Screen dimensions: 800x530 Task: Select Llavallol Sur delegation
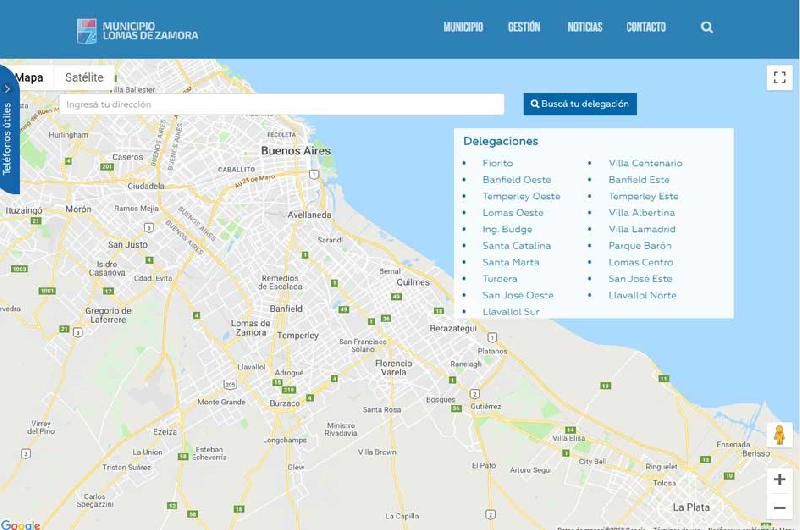(510, 311)
